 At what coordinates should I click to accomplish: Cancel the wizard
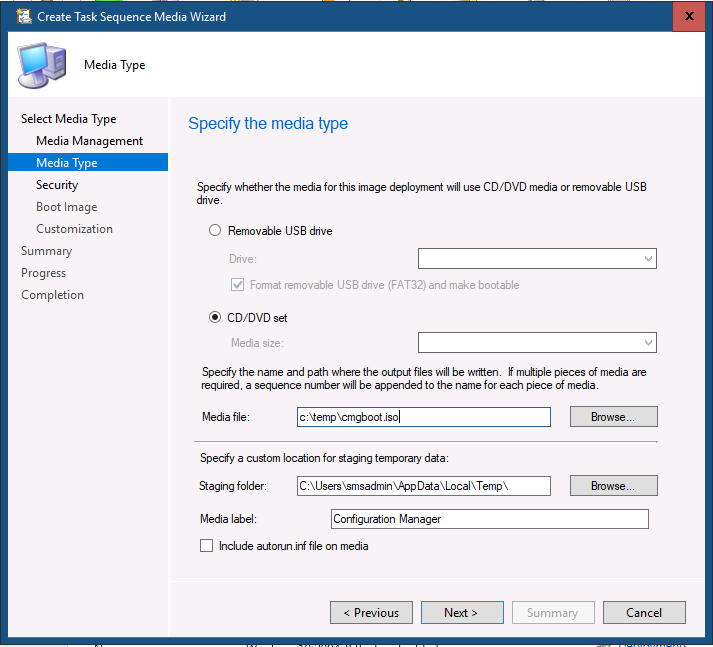tap(644, 612)
